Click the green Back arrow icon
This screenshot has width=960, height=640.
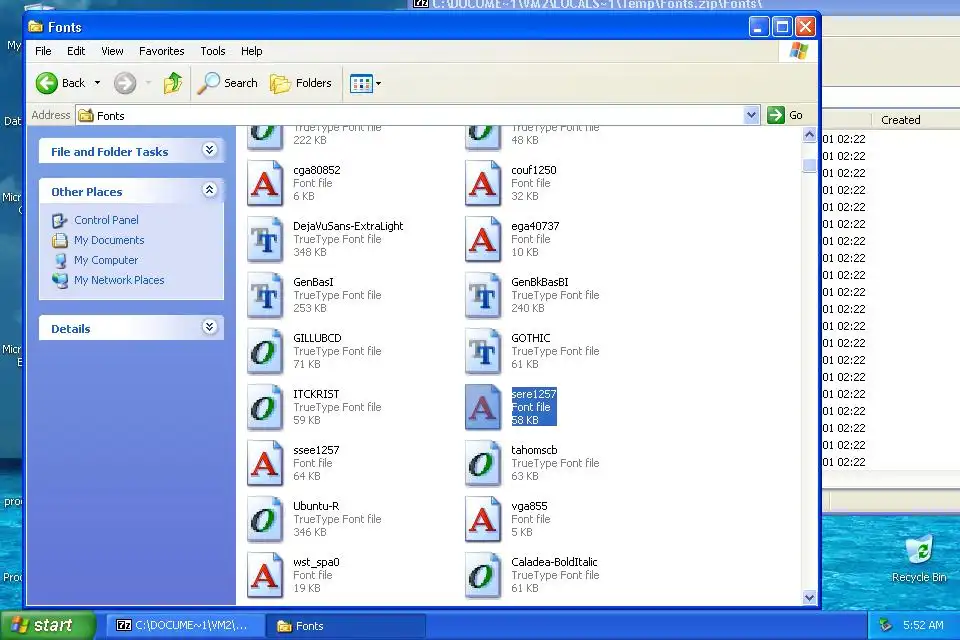(47, 83)
